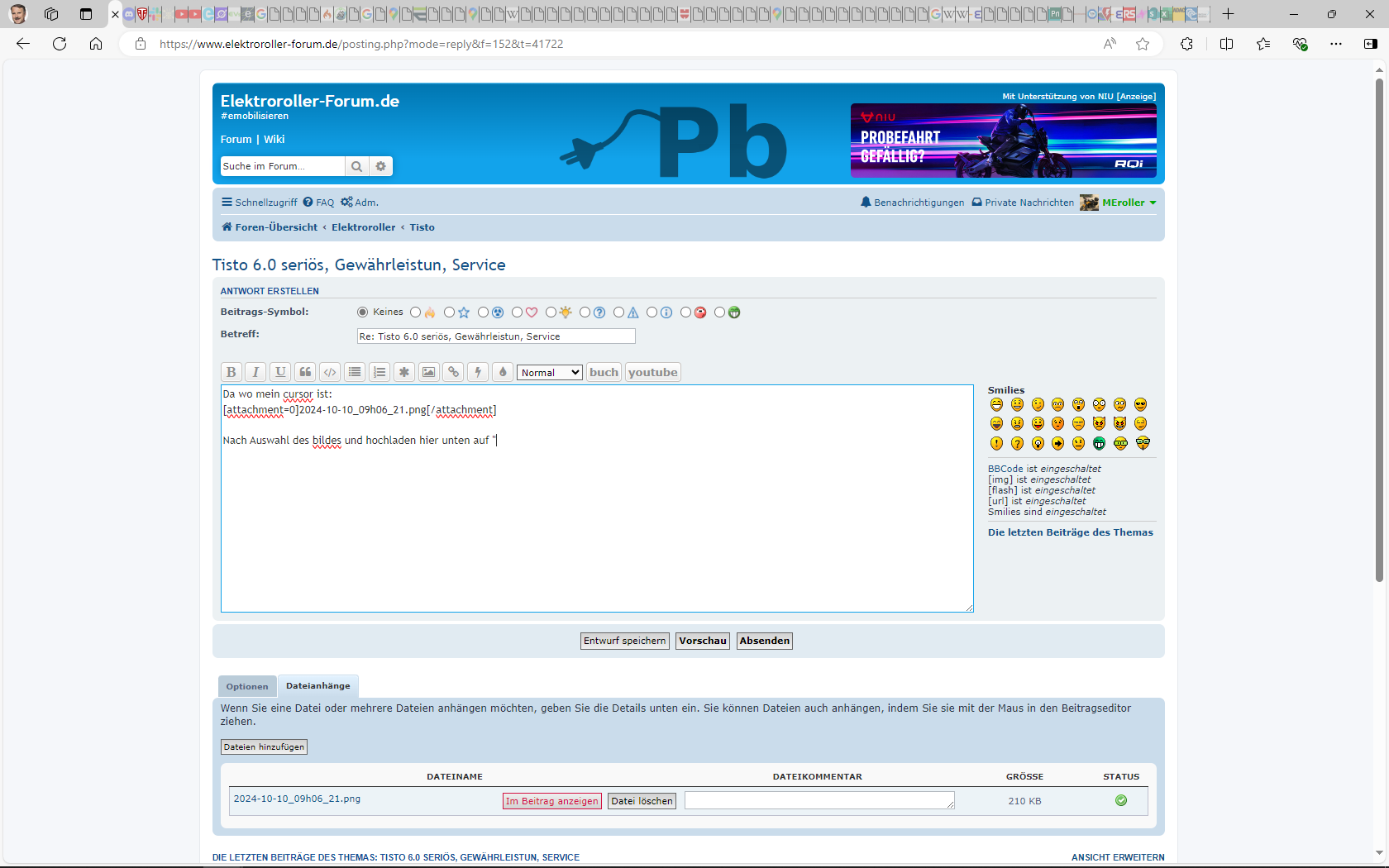Insert a URL link with the chain icon
The width and height of the screenshot is (1389, 868).
click(453, 372)
